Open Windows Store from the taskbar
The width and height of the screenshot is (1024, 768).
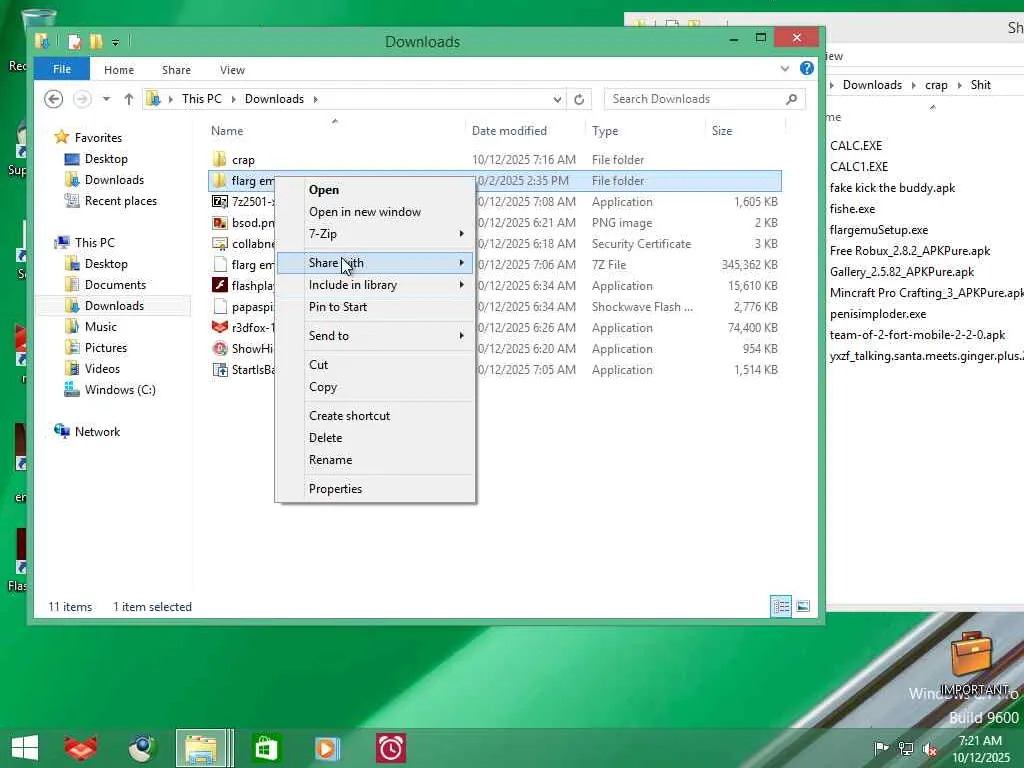tap(266, 748)
